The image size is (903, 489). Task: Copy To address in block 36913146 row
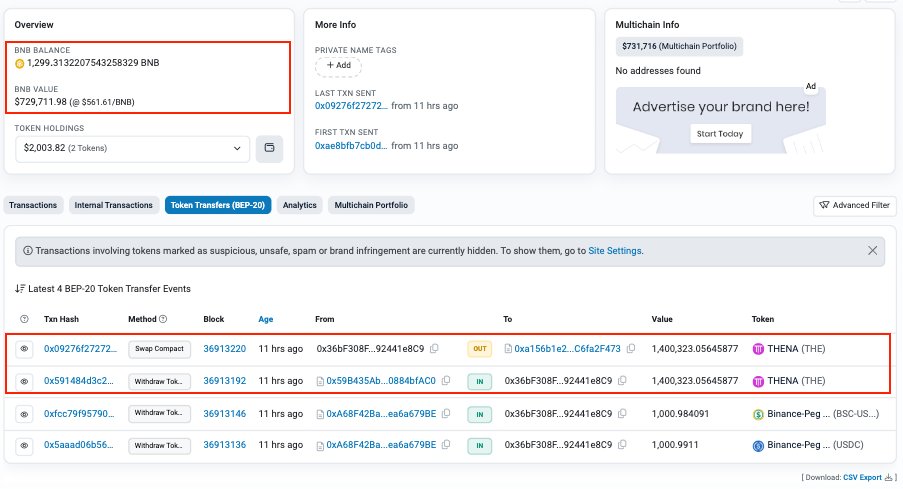point(622,414)
